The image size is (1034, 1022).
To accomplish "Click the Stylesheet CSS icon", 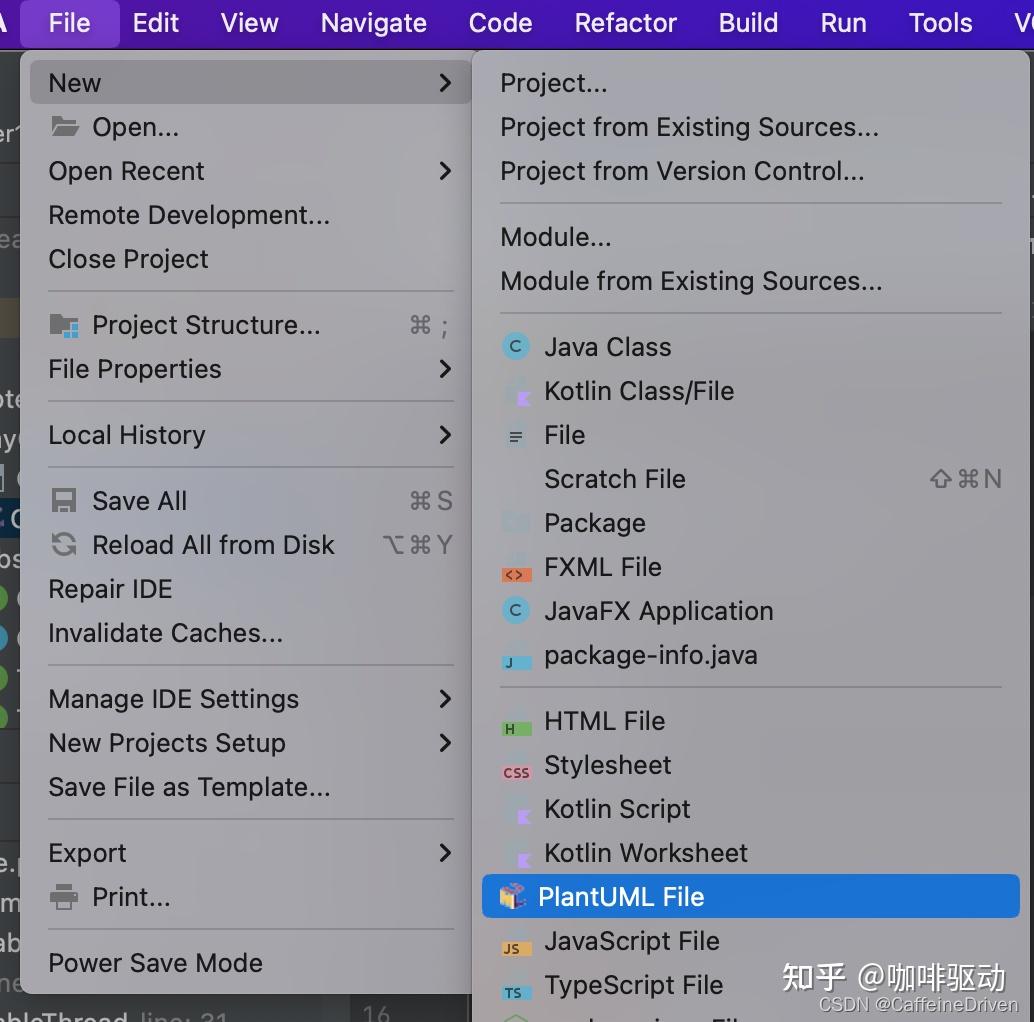I will (516, 769).
